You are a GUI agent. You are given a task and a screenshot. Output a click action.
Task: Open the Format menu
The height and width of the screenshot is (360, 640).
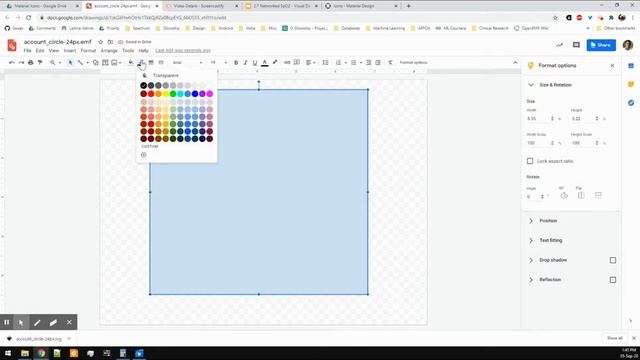point(88,51)
